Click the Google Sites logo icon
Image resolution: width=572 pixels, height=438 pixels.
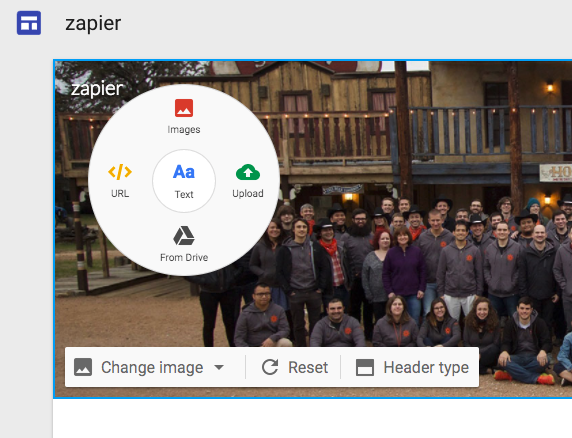(x=29, y=23)
